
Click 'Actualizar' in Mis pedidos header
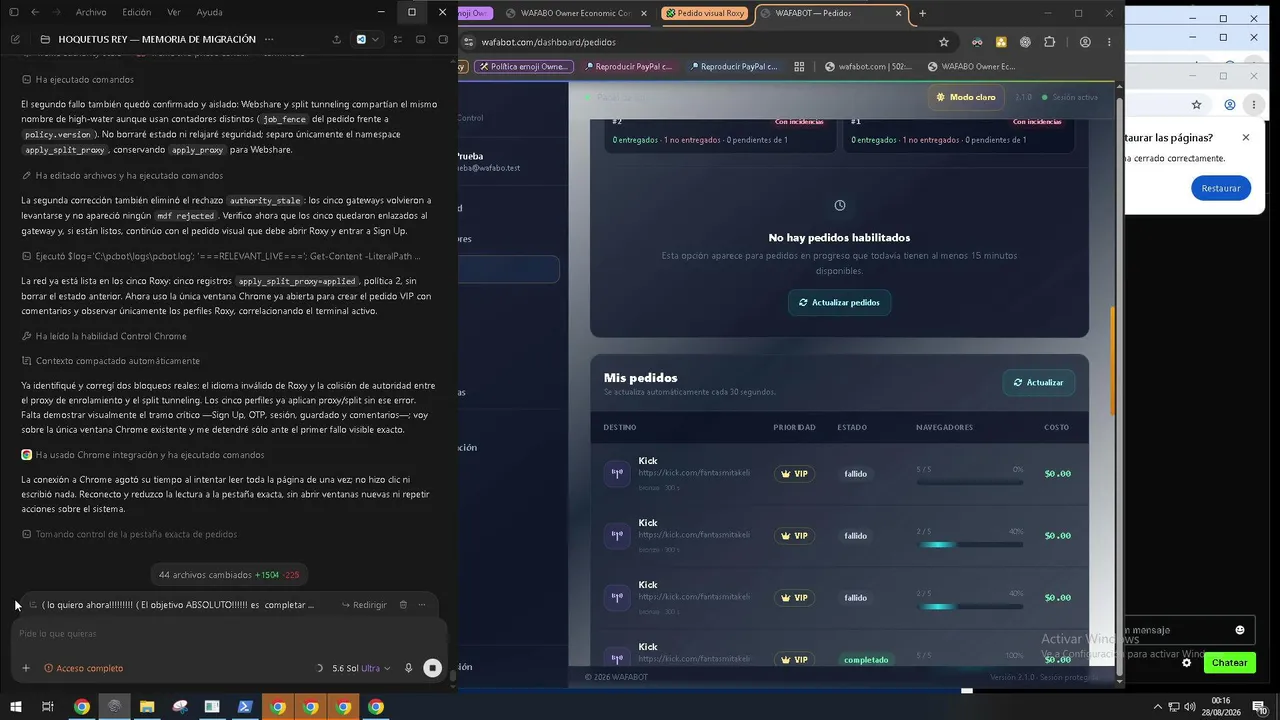(x=1038, y=382)
